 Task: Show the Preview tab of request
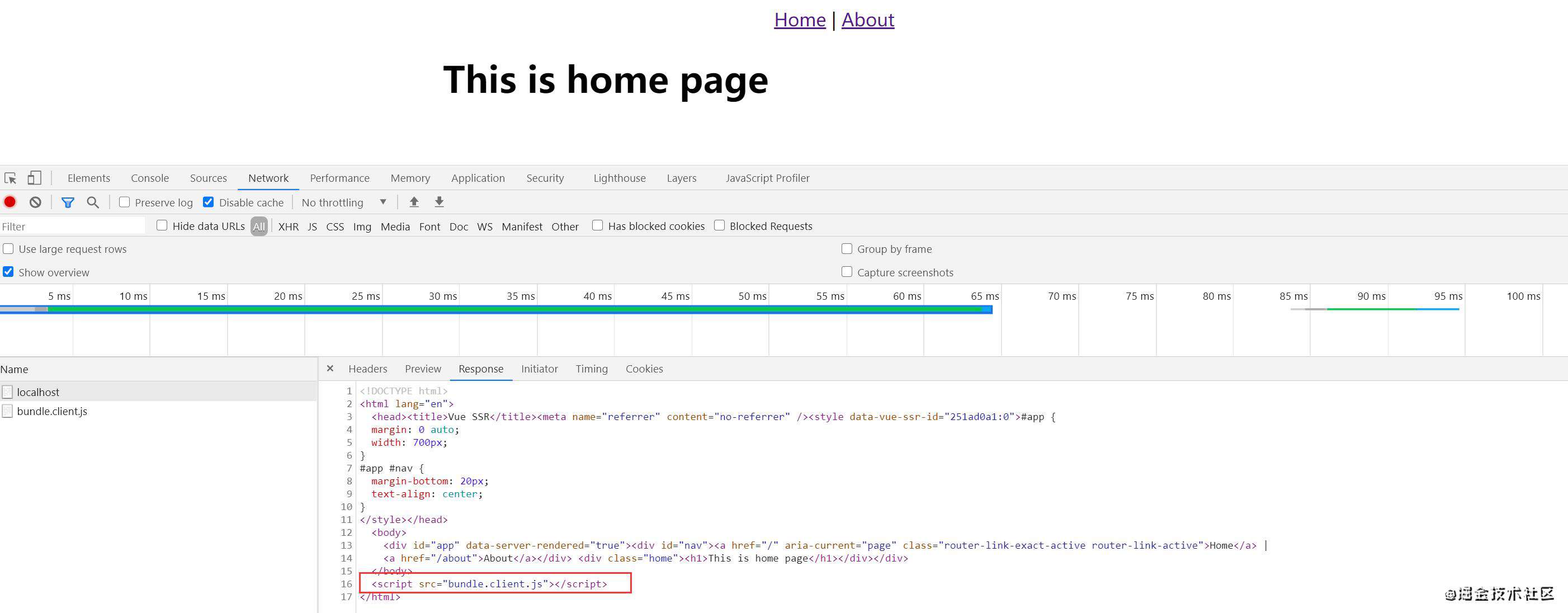(x=423, y=369)
